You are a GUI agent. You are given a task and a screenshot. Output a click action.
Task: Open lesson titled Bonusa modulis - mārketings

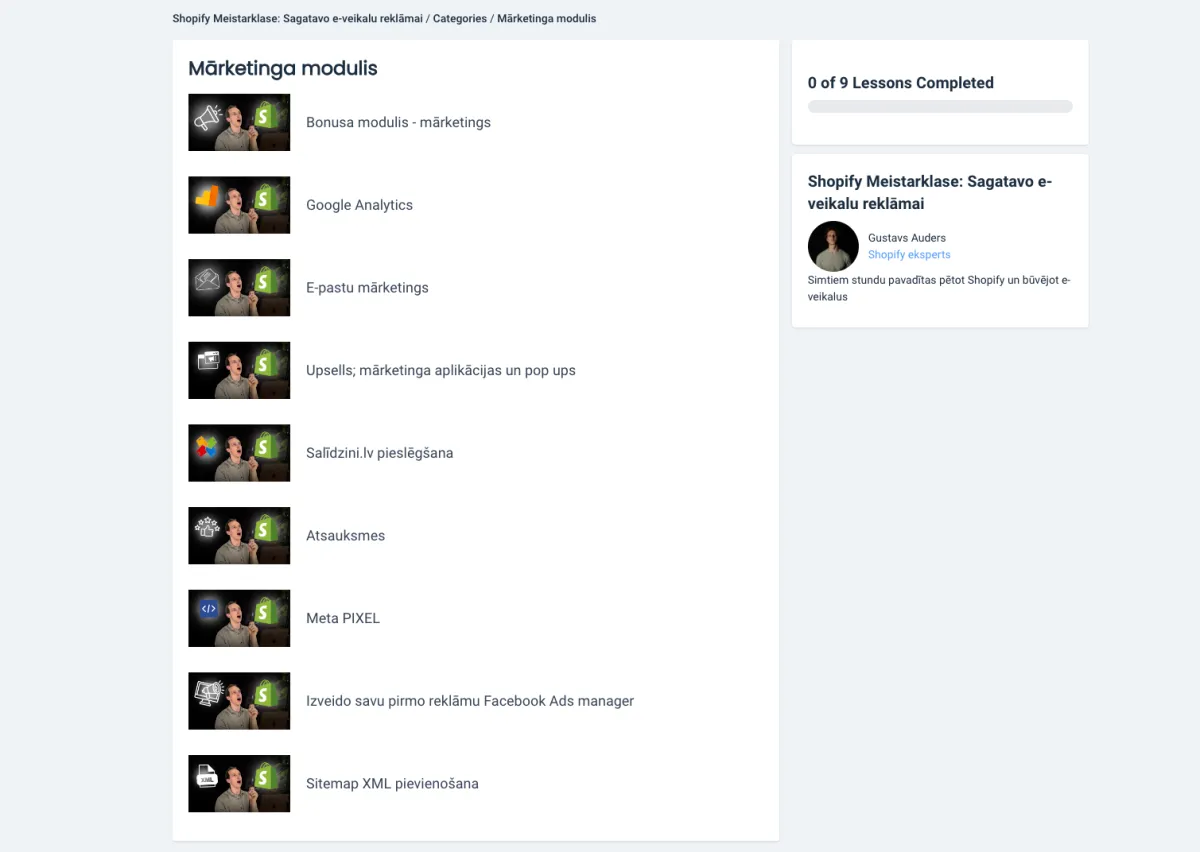pyautogui.click(x=398, y=122)
